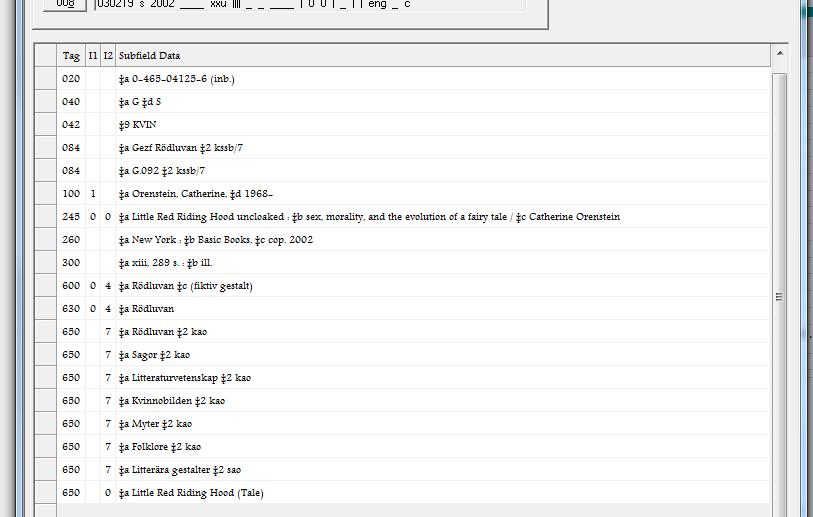Select 'Myter ‡2 kao' subject field
813x517 pixels.
[x=156, y=424]
